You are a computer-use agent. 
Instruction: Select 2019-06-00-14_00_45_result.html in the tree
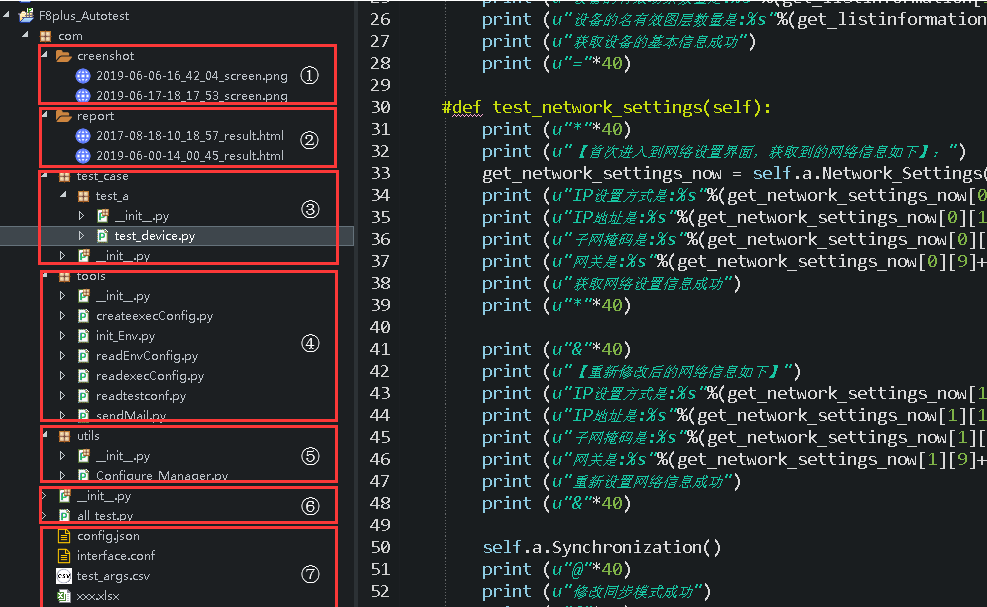point(190,156)
